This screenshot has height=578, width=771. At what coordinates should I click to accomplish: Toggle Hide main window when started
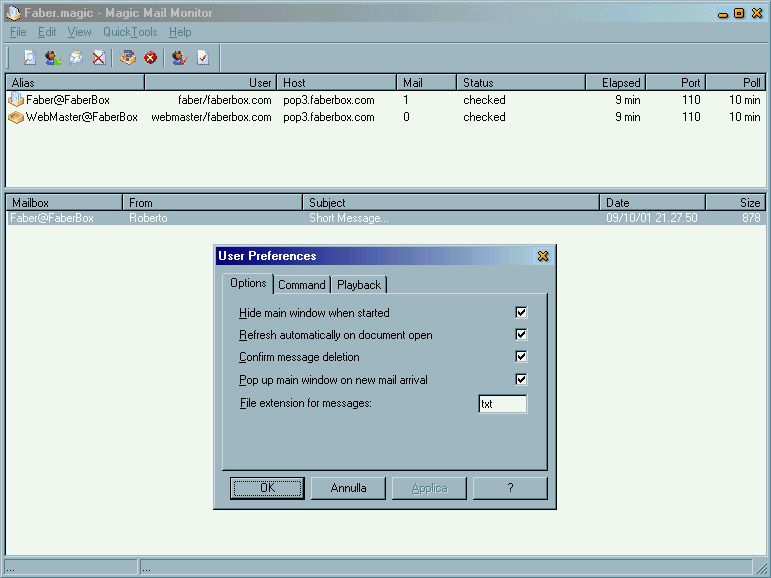click(521, 313)
